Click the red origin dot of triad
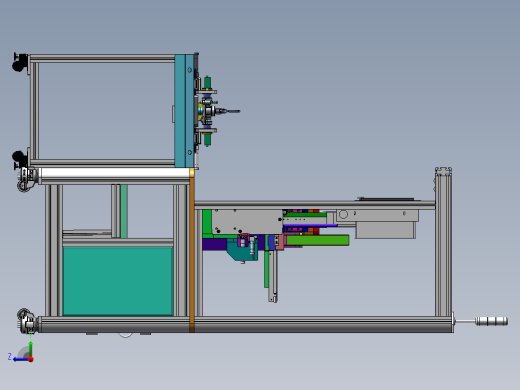Image resolution: width=520 pixels, height=390 pixels. [x=31, y=359]
